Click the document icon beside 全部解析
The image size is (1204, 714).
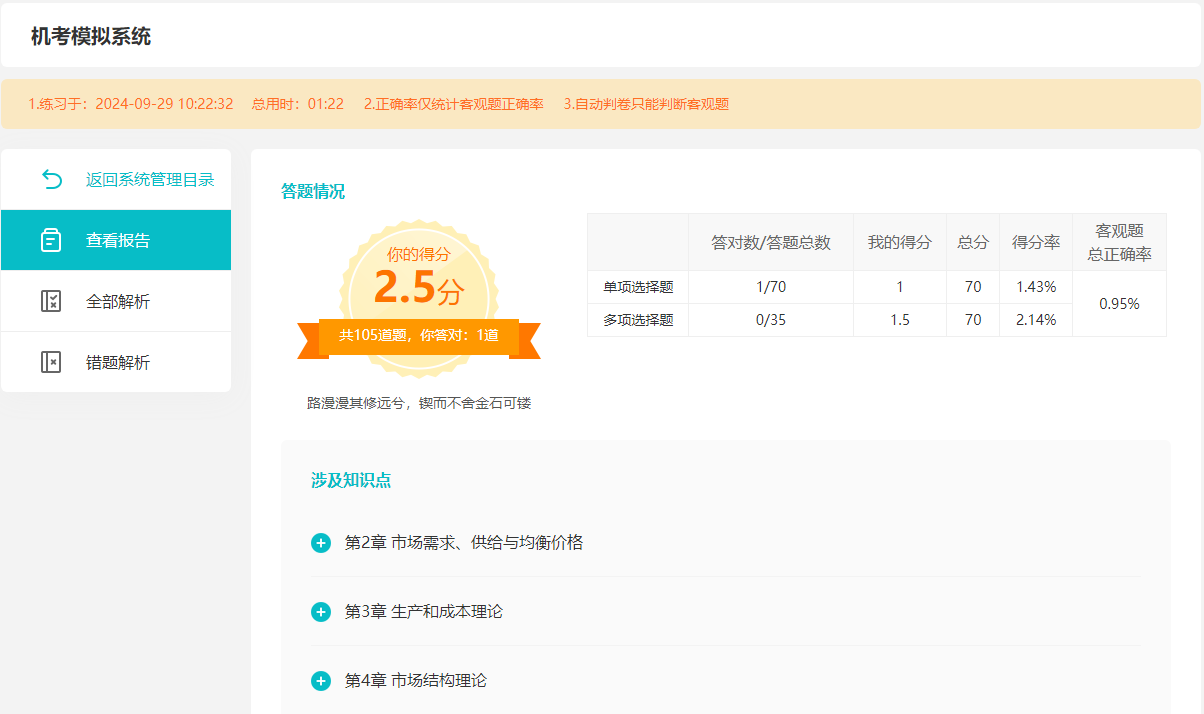(51, 300)
